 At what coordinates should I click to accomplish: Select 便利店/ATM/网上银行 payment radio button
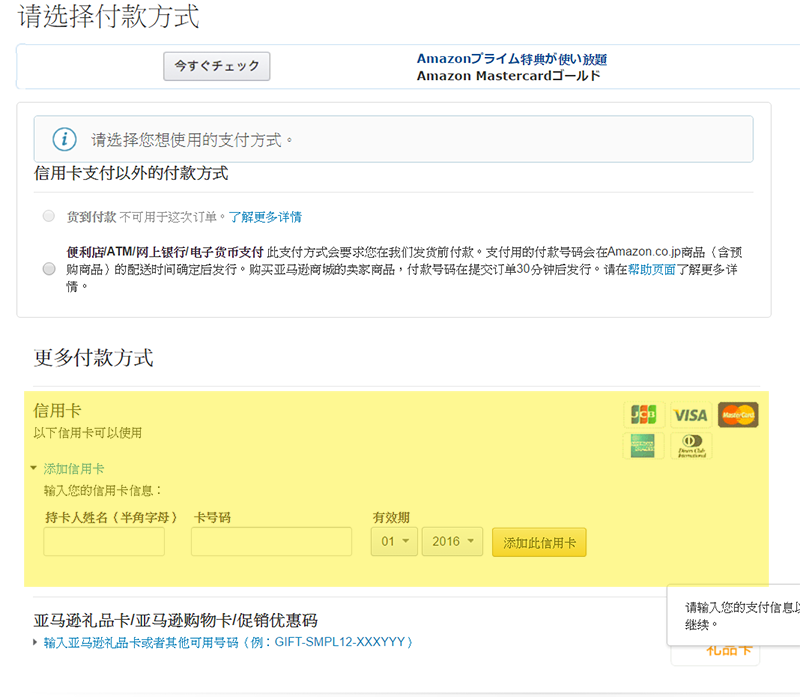coord(49,268)
